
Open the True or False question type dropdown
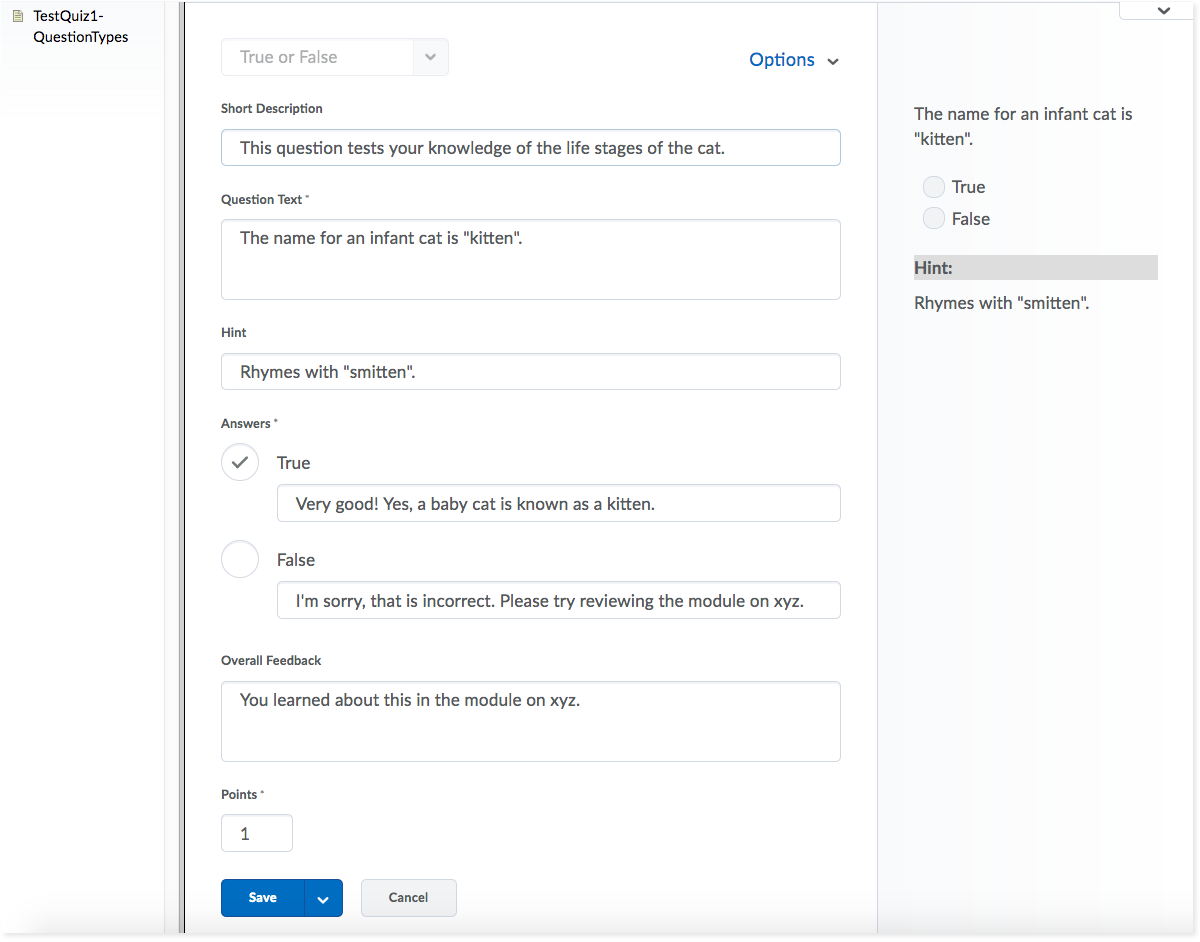tap(334, 57)
